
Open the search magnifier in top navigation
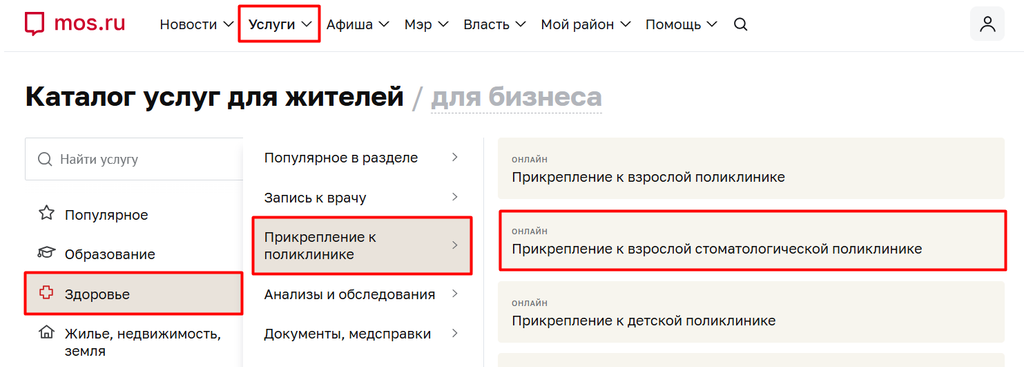(741, 25)
